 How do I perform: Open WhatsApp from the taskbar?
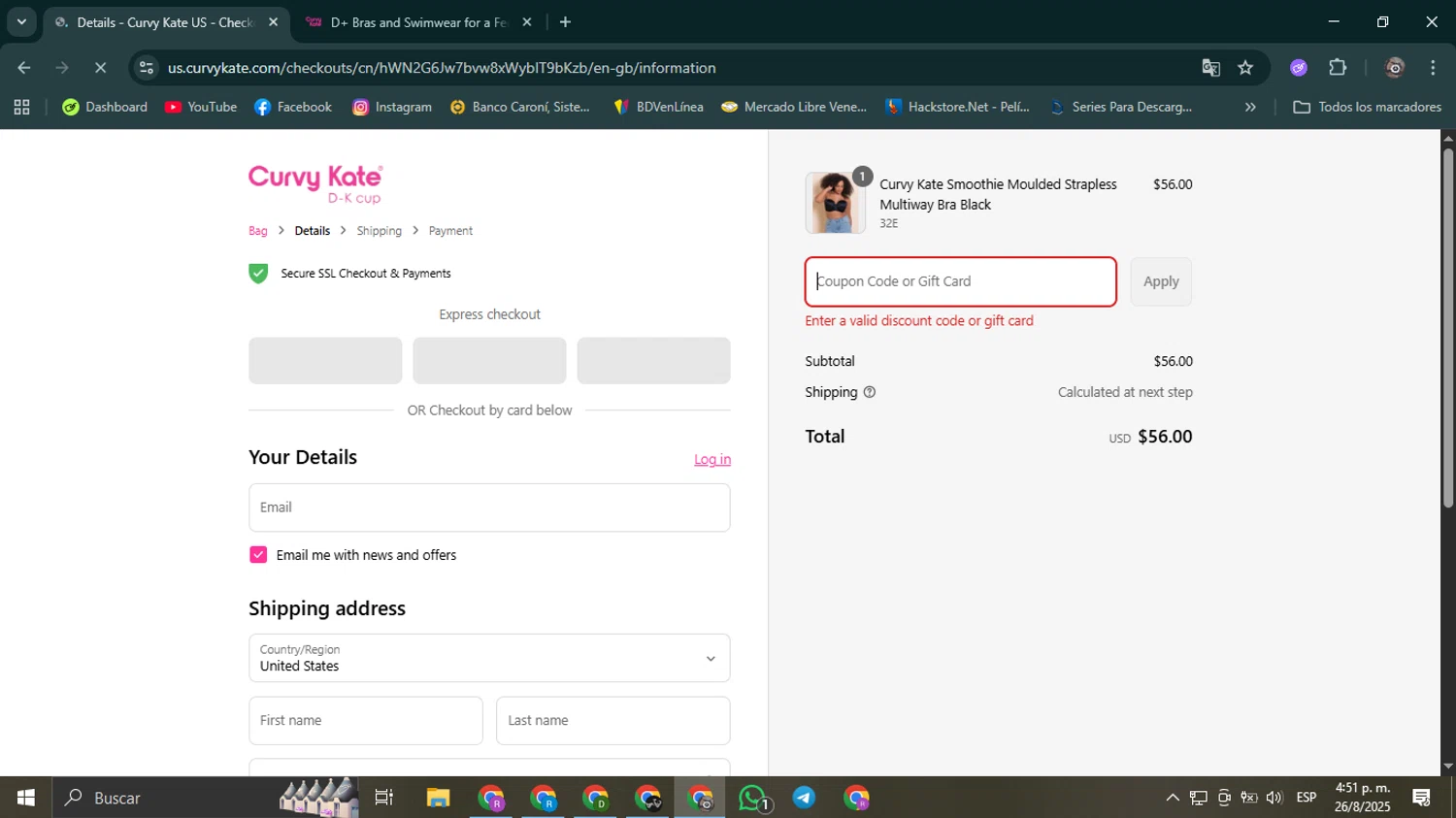point(753,798)
